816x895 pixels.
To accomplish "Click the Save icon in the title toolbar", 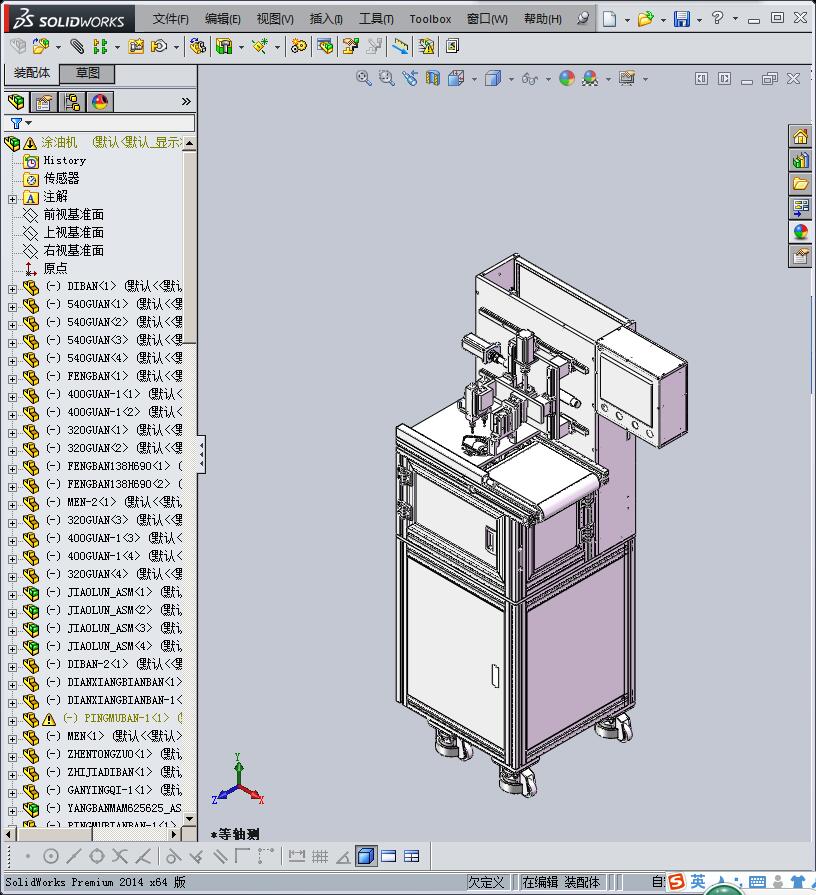I will (x=681, y=19).
